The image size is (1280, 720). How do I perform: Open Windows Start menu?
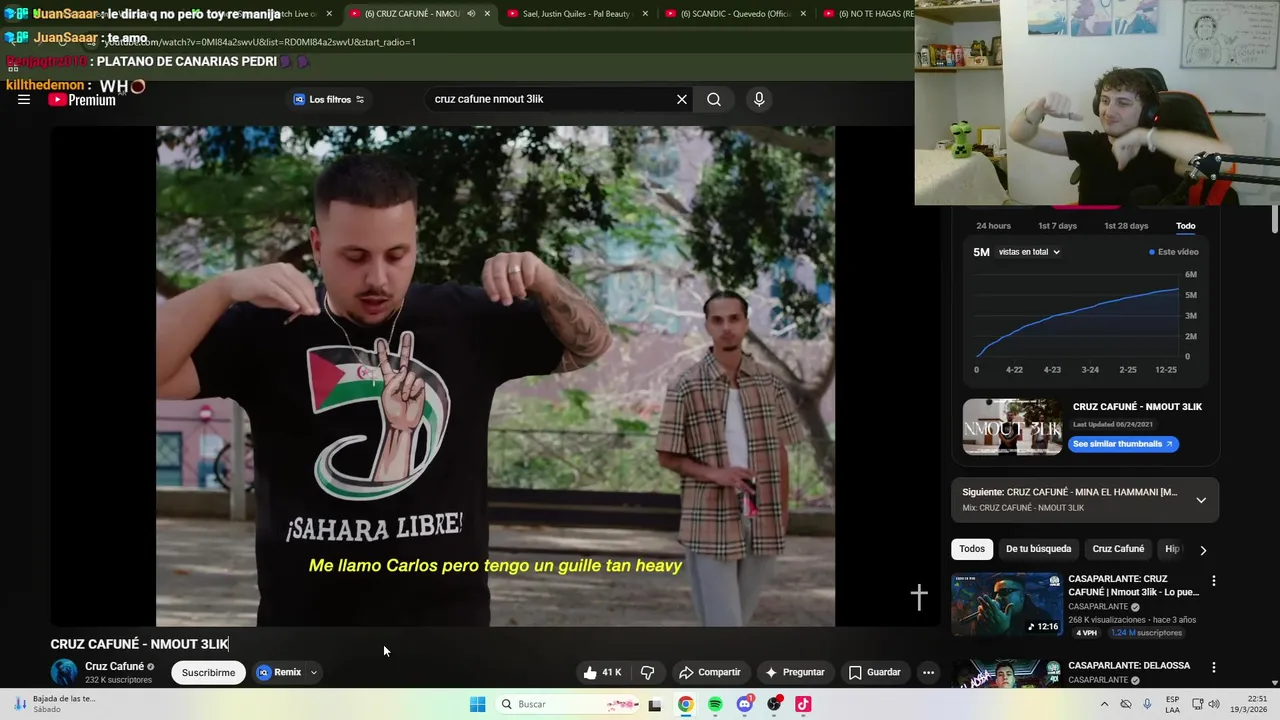click(478, 704)
